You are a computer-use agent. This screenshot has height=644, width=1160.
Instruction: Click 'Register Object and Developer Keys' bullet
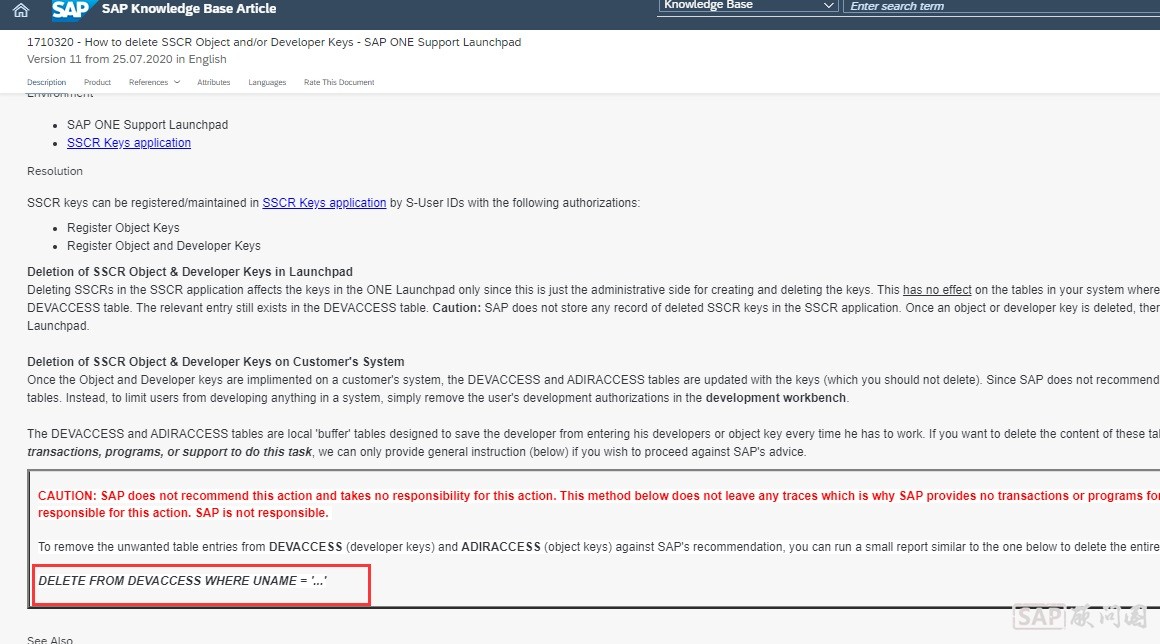(x=163, y=245)
